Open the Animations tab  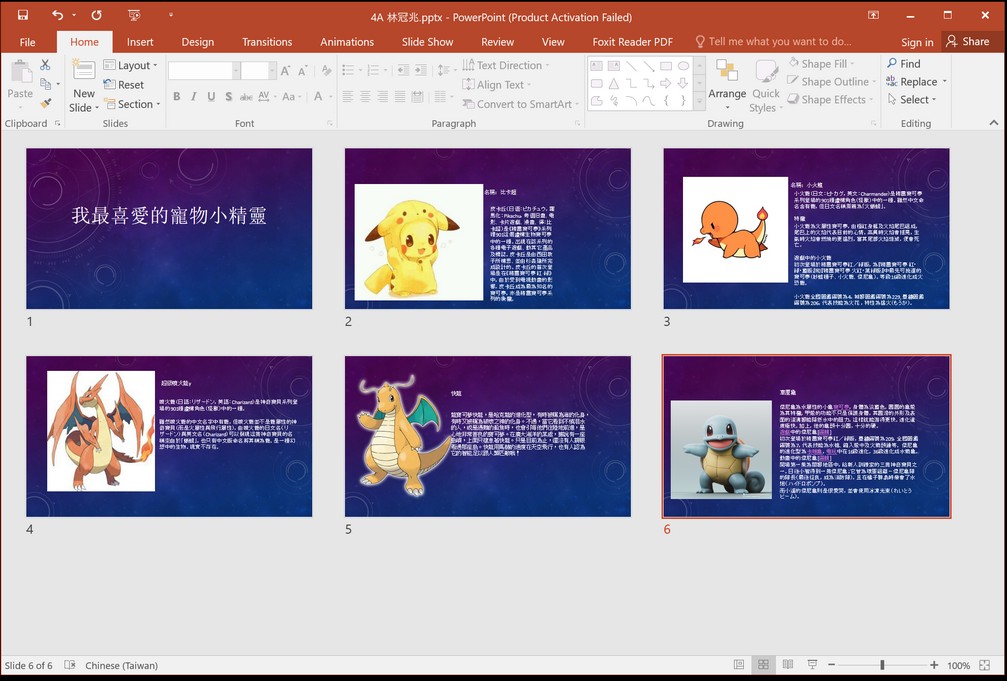pos(347,42)
